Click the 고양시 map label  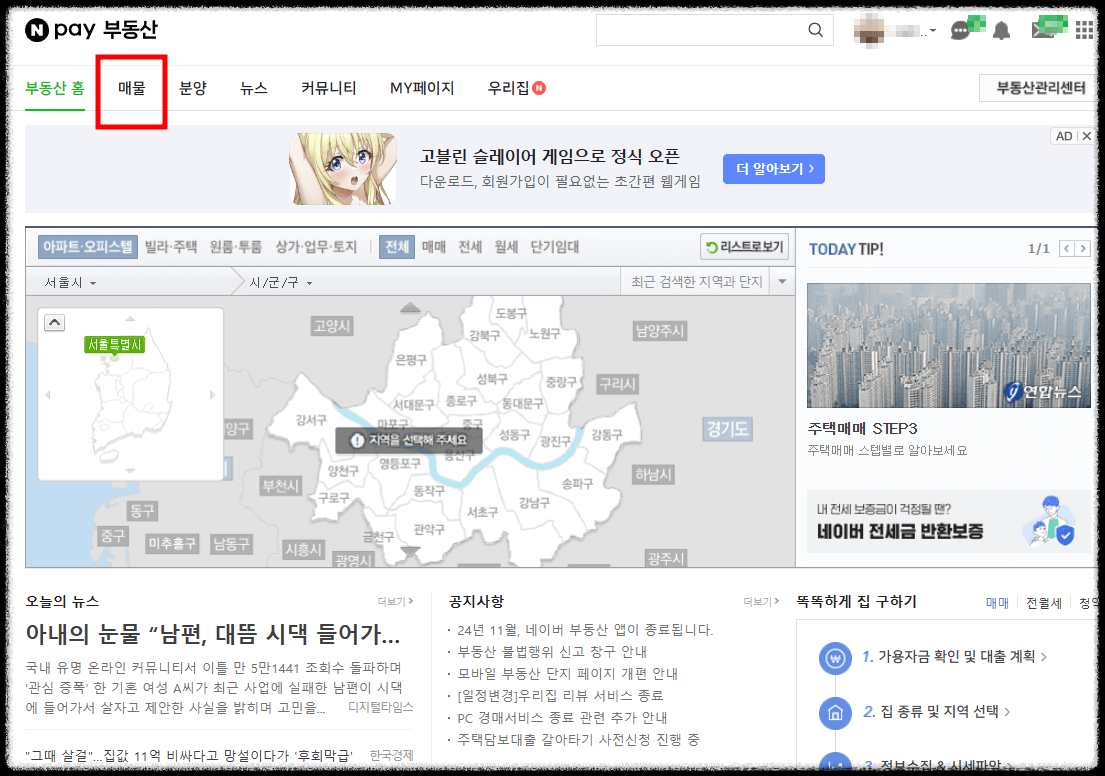tap(332, 326)
